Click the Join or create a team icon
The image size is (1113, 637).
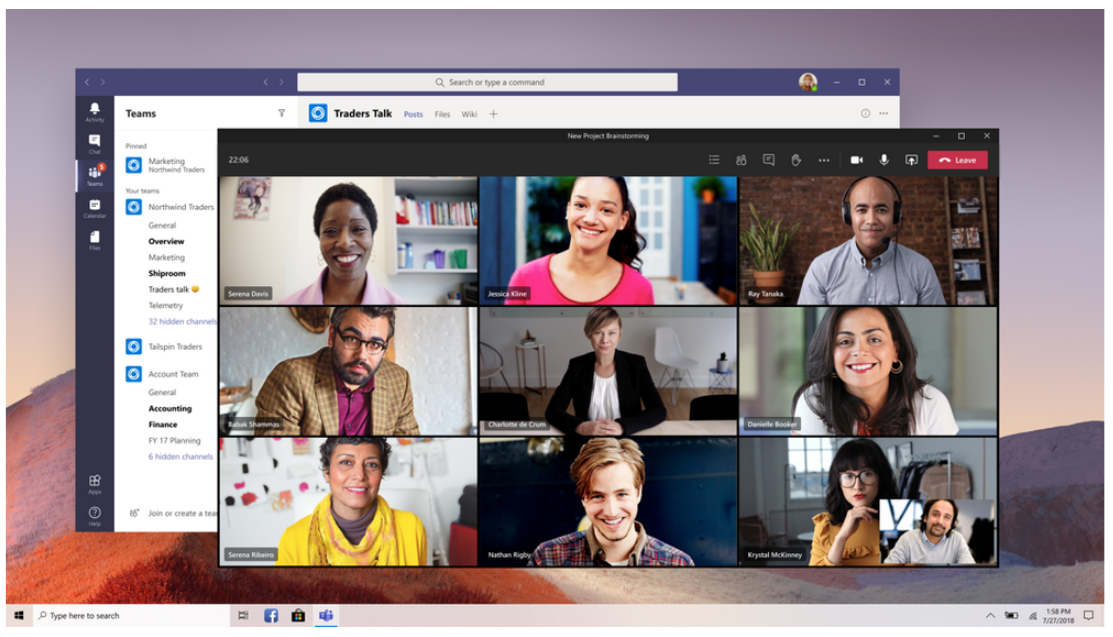tap(134, 513)
